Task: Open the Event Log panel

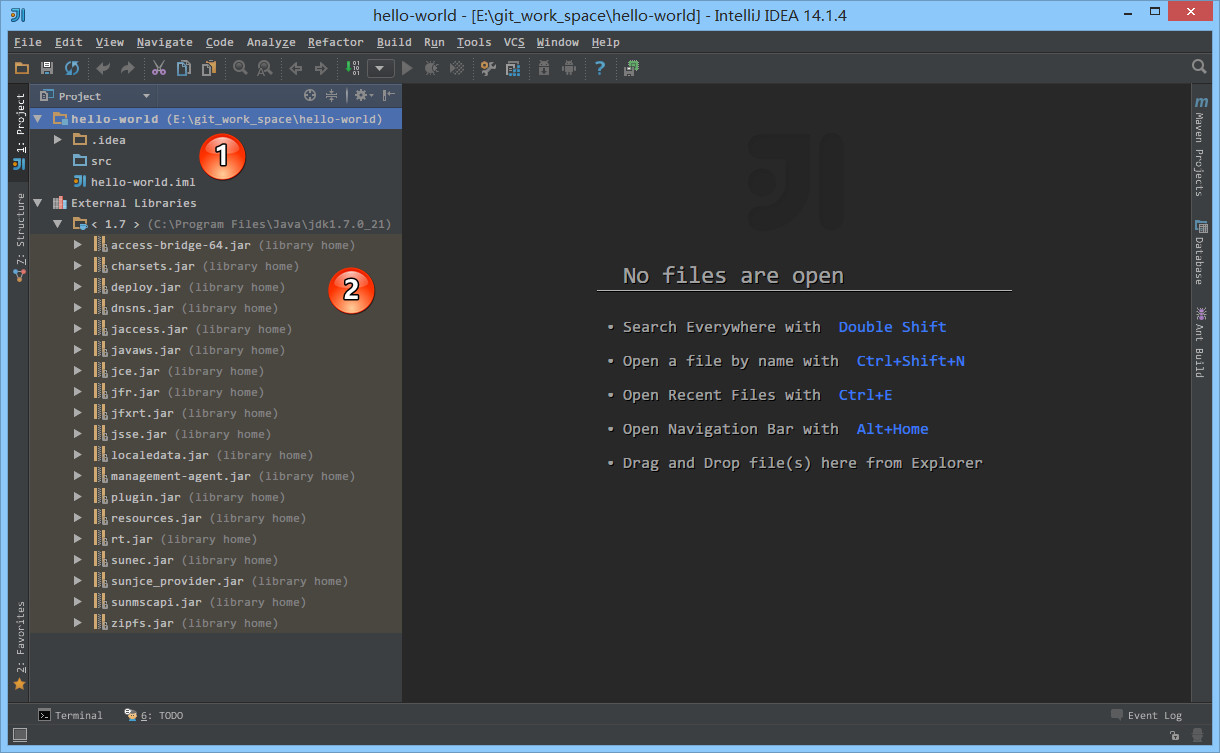Action: click(x=1146, y=715)
